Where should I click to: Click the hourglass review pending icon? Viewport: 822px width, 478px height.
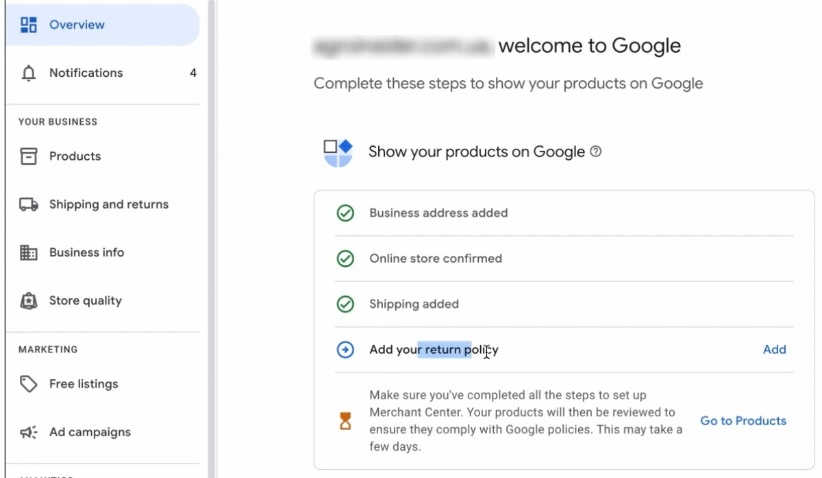pos(345,421)
